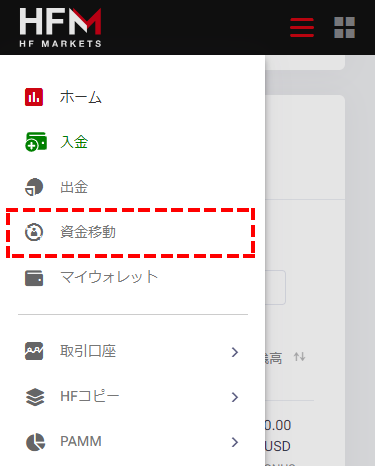375x466 pixels.
Task: Click the 0.00 balance value
Action: coord(278,425)
